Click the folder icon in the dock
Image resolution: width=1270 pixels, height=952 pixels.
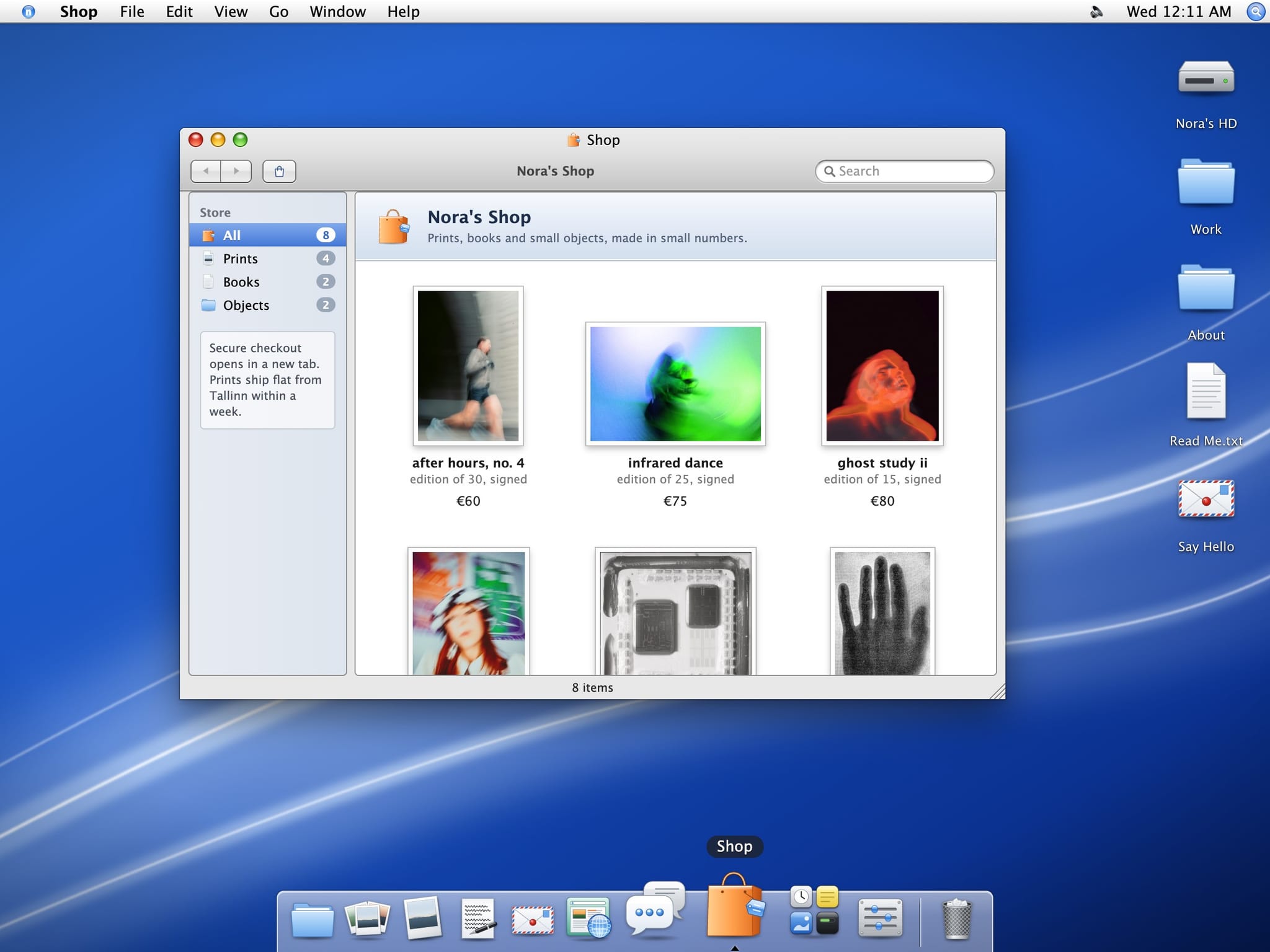[313, 919]
